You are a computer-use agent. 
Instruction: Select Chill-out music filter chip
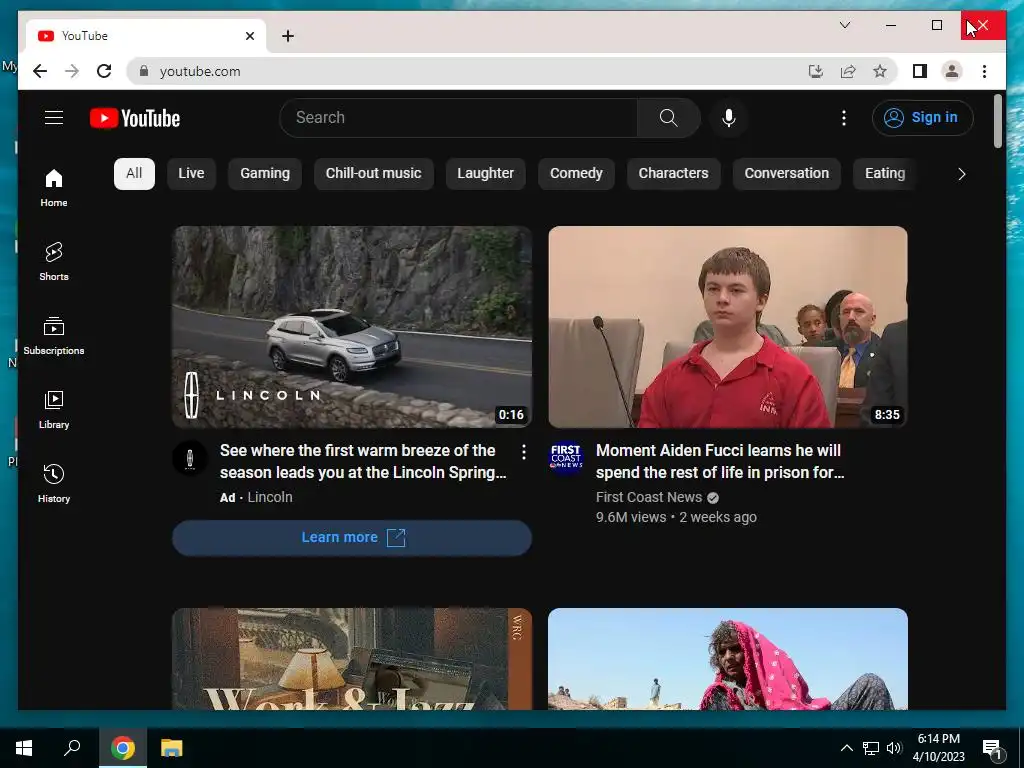pyautogui.click(x=374, y=174)
